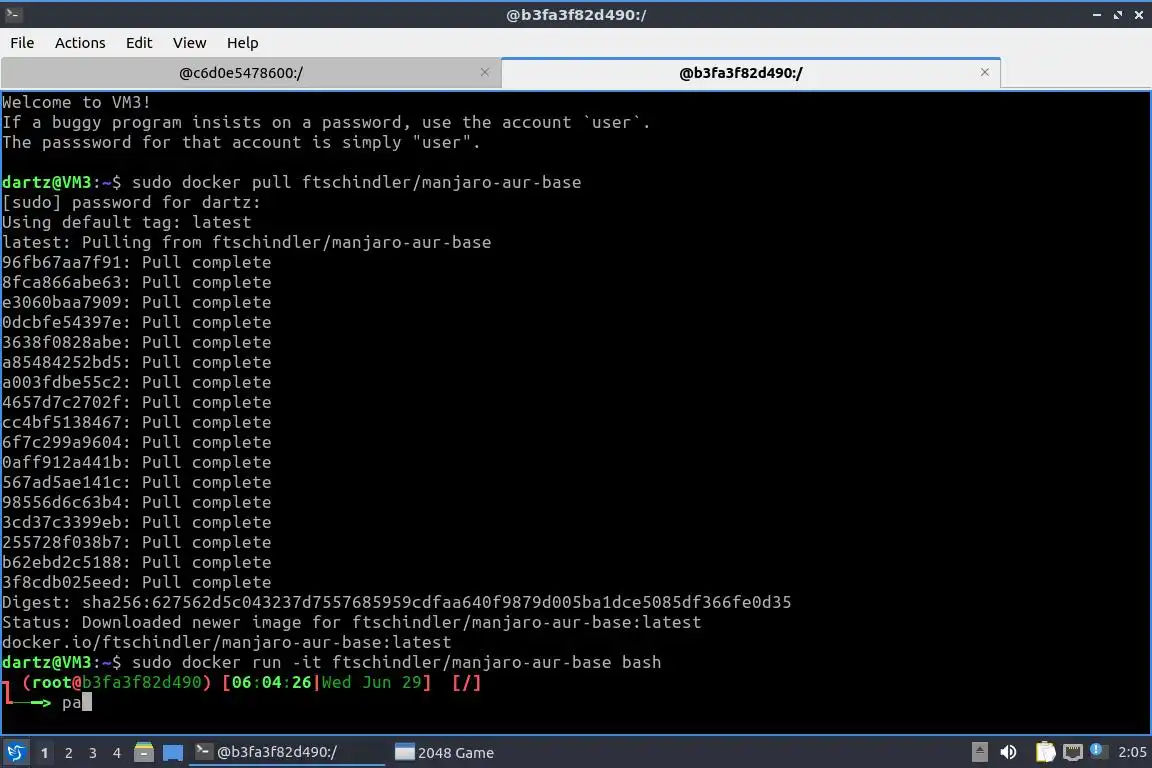Click the 'Status: Downloaded newer image' line
The height and width of the screenshot is (768, 1152).
(x=351, y=622)
